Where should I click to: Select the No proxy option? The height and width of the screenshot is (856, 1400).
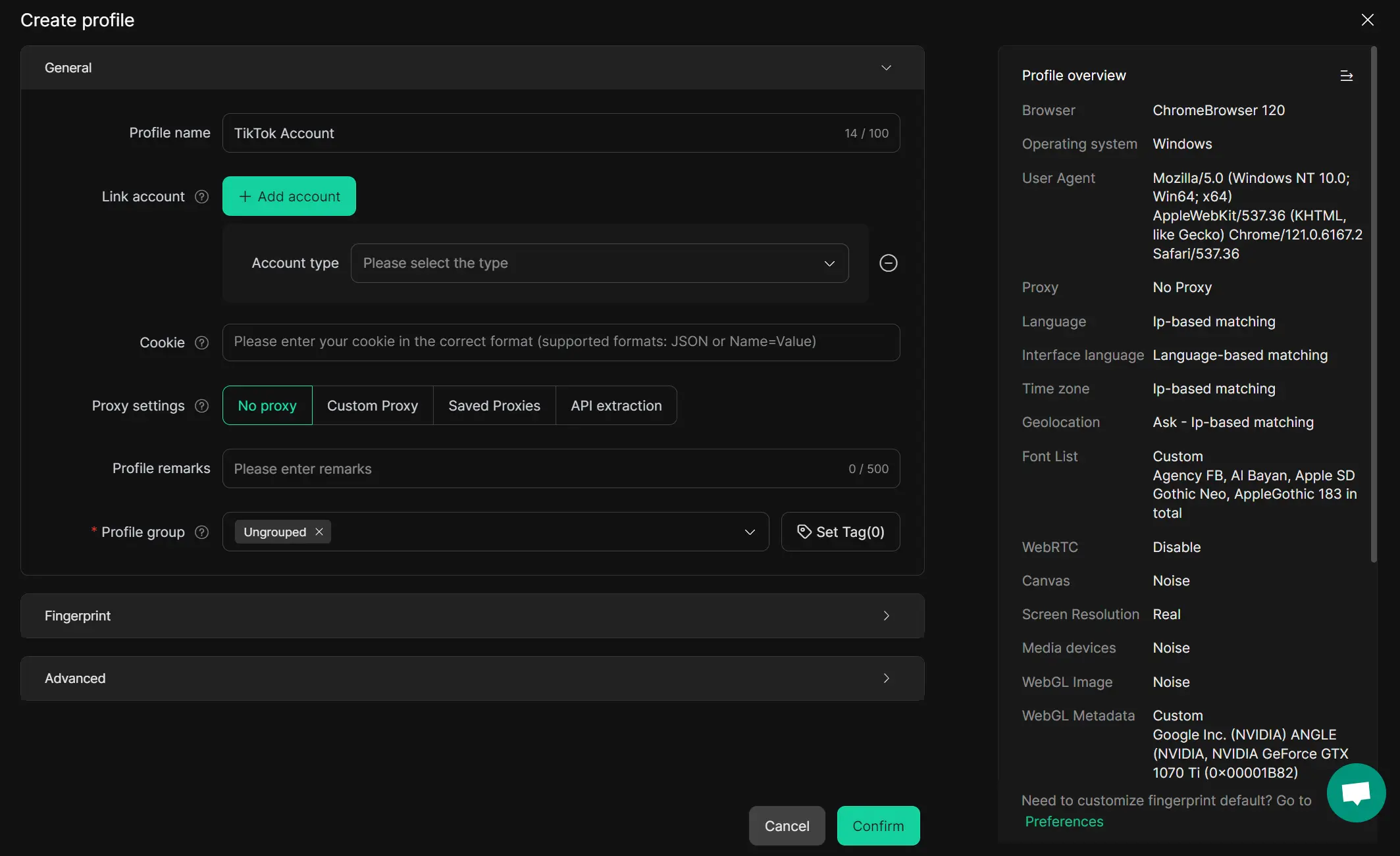[267, 406]
